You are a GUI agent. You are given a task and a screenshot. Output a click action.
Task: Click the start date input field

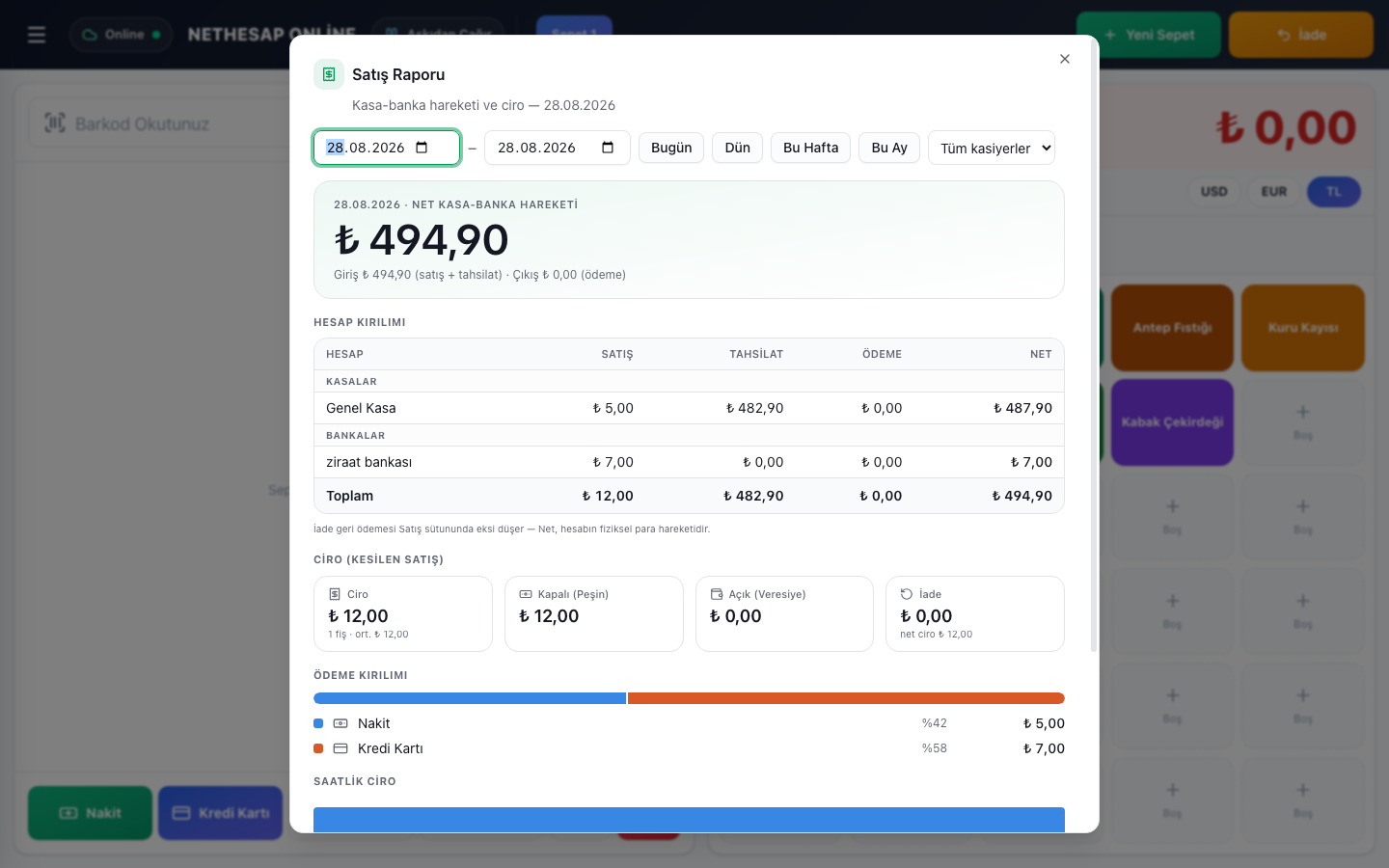coord(387,148)
